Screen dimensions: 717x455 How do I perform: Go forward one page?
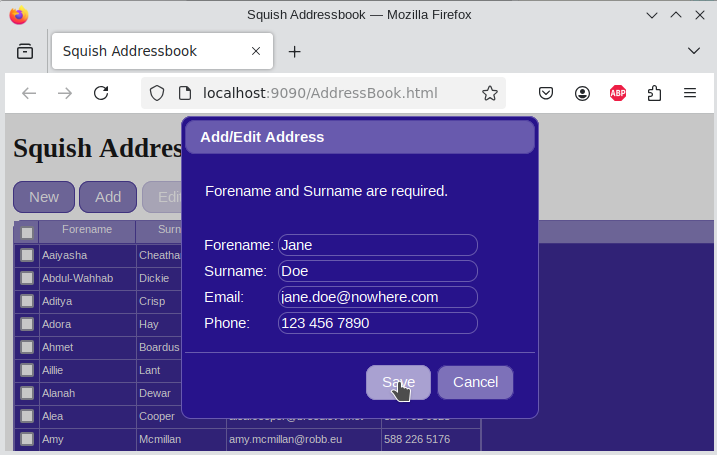(65, 93)
